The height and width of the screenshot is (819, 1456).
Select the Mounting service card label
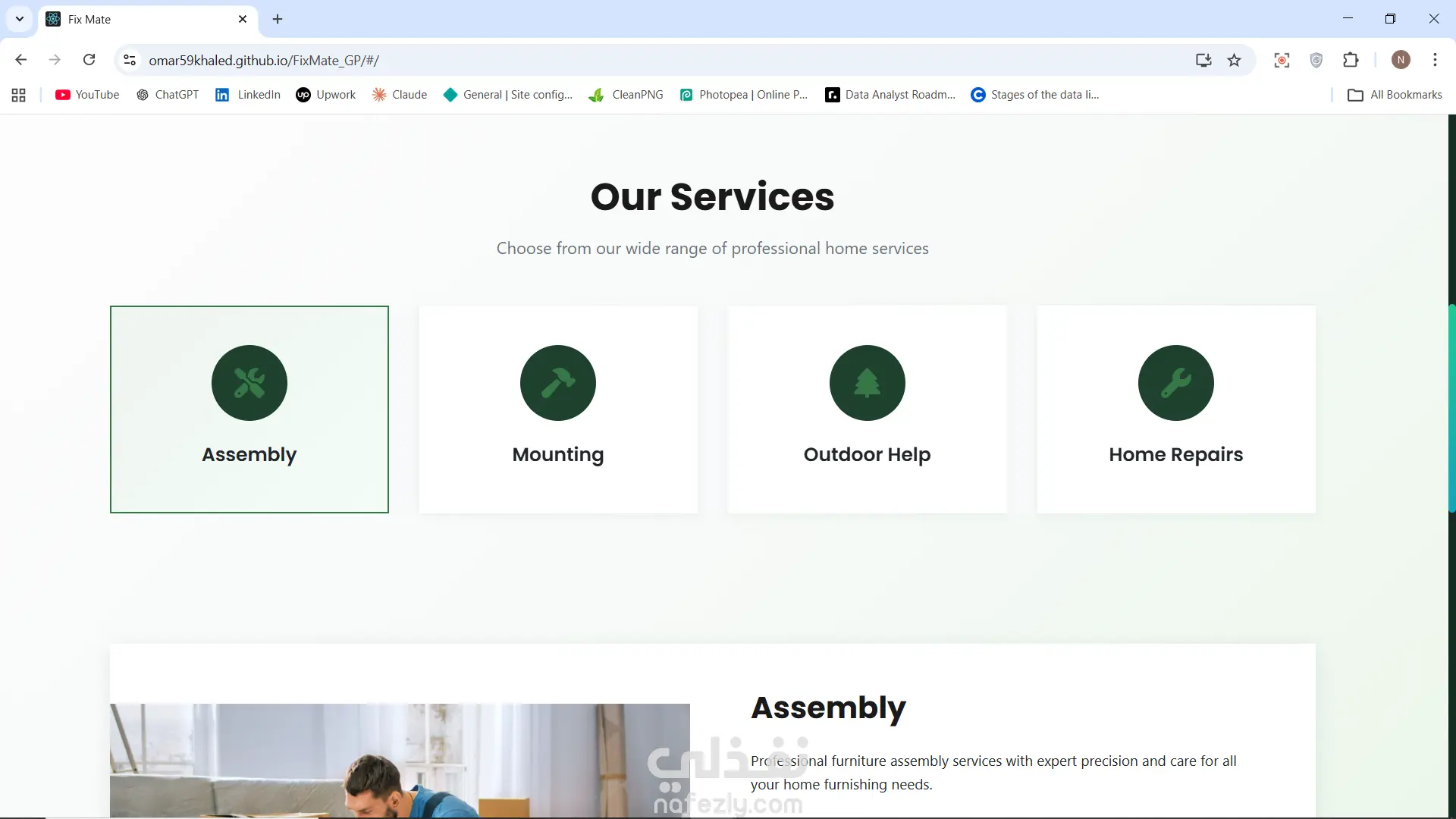(x=558, y=455)
